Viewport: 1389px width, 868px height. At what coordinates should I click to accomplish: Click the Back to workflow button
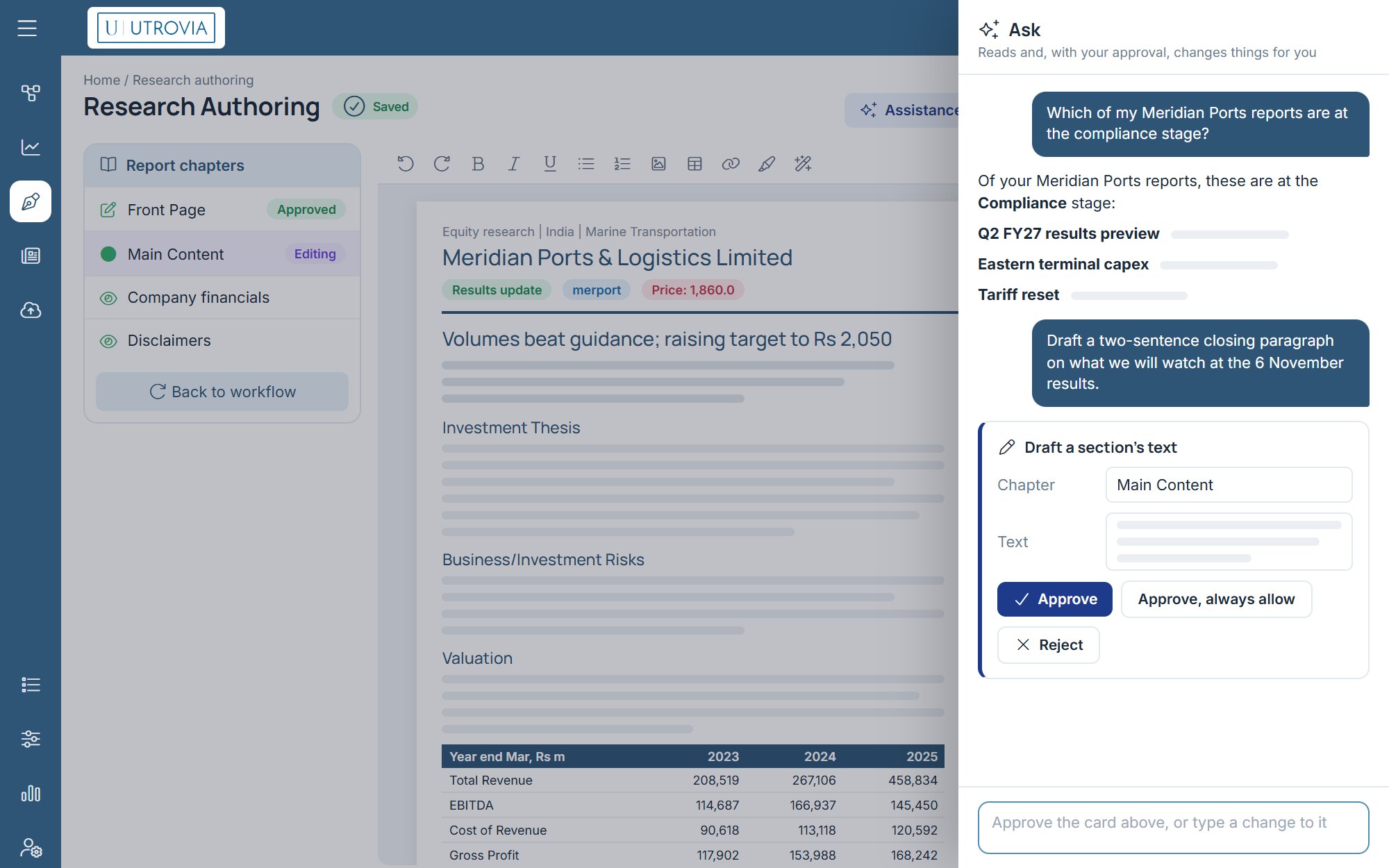click(x=222, y=392)
